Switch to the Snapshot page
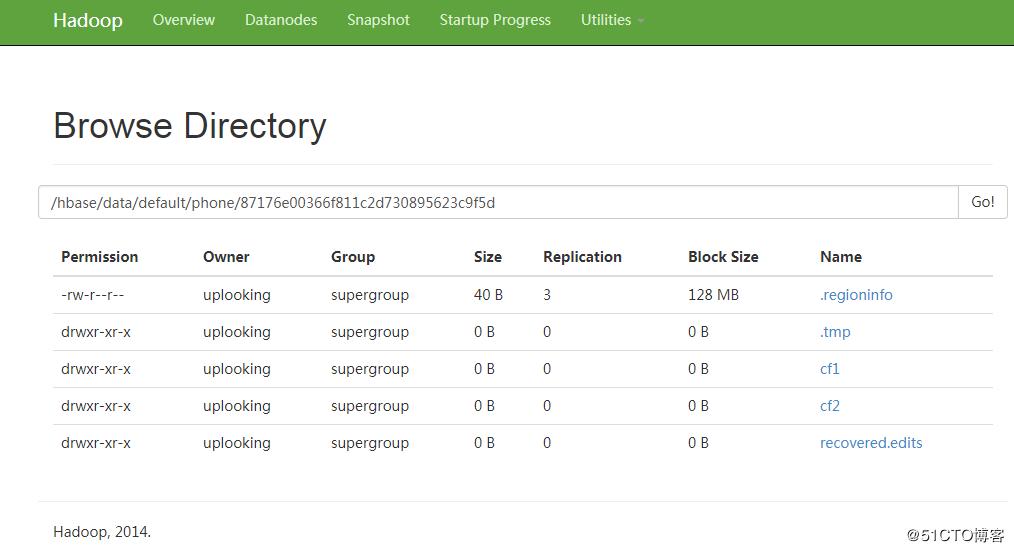 coord(378,20)
